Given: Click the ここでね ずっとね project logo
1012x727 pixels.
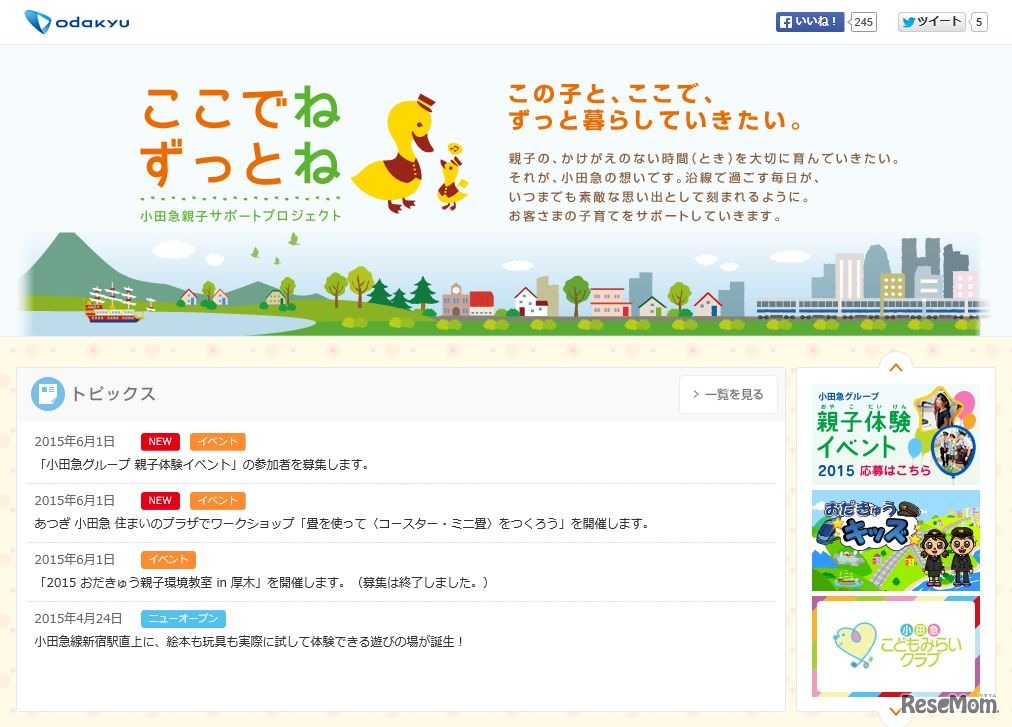Looking at the screenshot, I should click(x=240, y=136).
